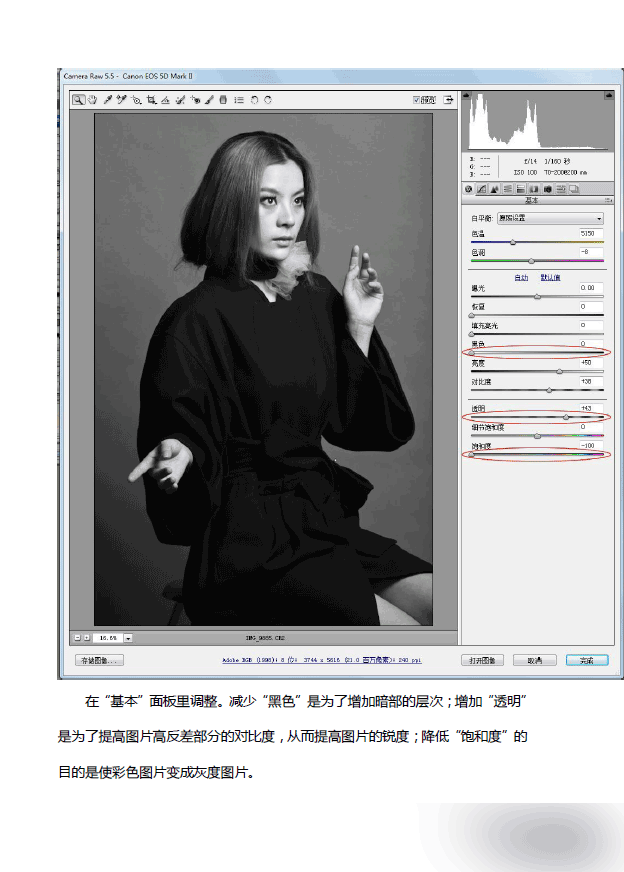Rotate image 90° counter-clockwise

[x=254, y=100]
